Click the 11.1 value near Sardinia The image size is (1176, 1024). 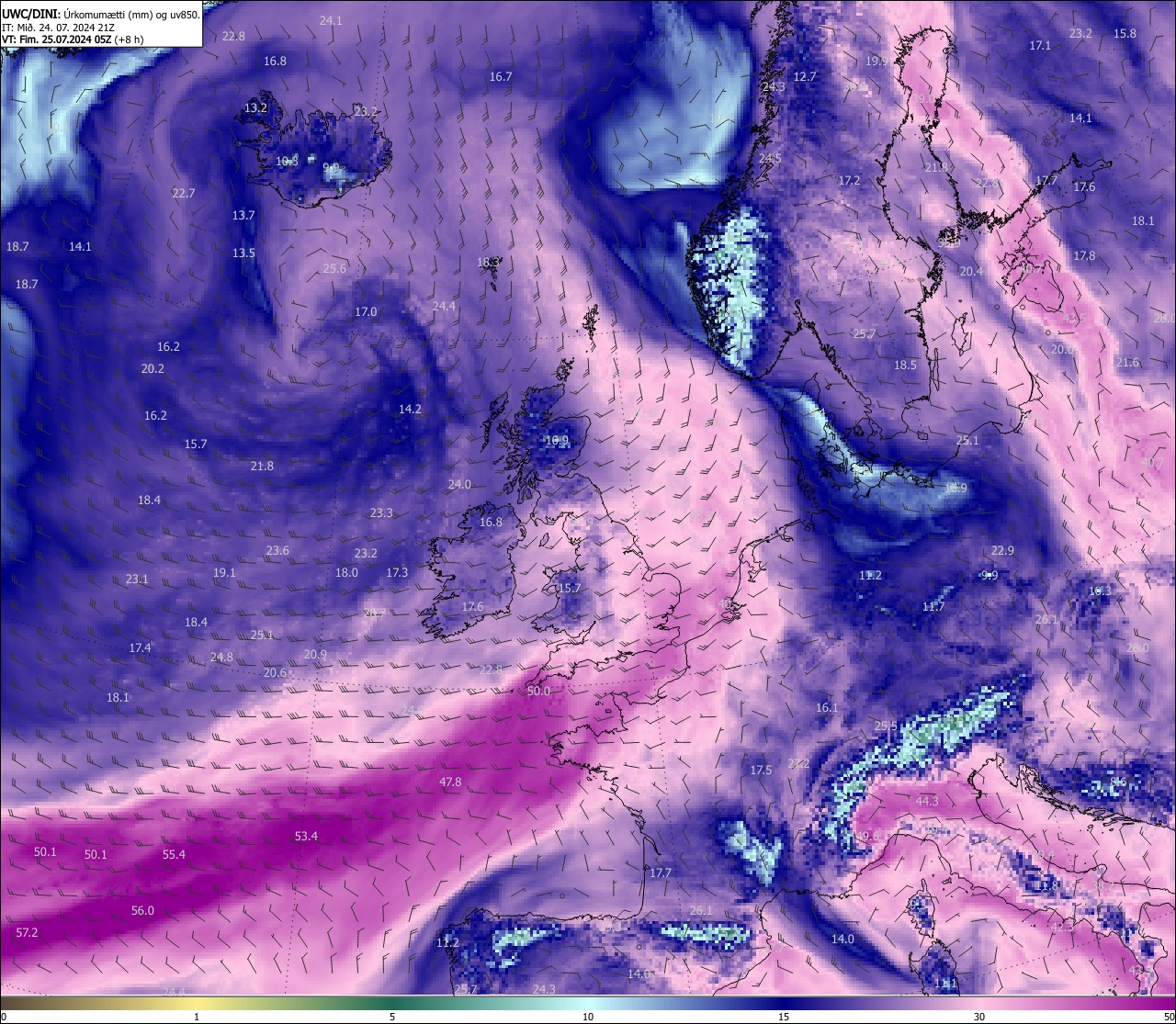[x=945, y=984]
